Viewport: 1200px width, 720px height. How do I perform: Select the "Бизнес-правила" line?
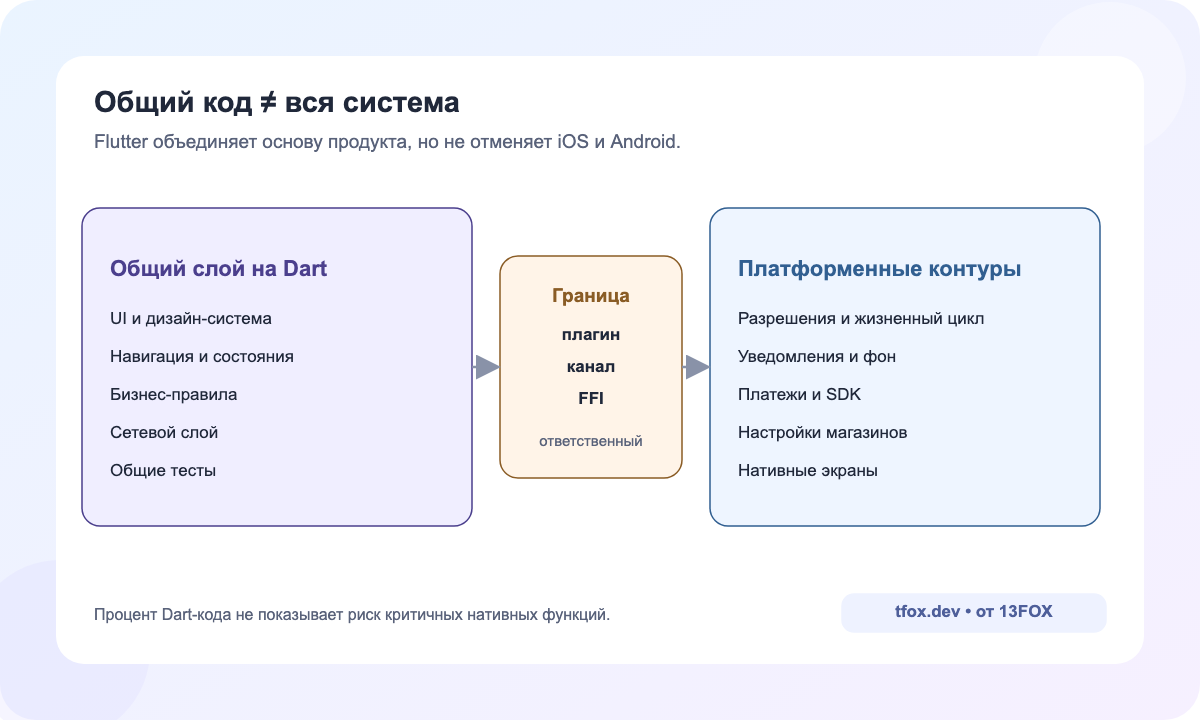[x=174, y=394]
